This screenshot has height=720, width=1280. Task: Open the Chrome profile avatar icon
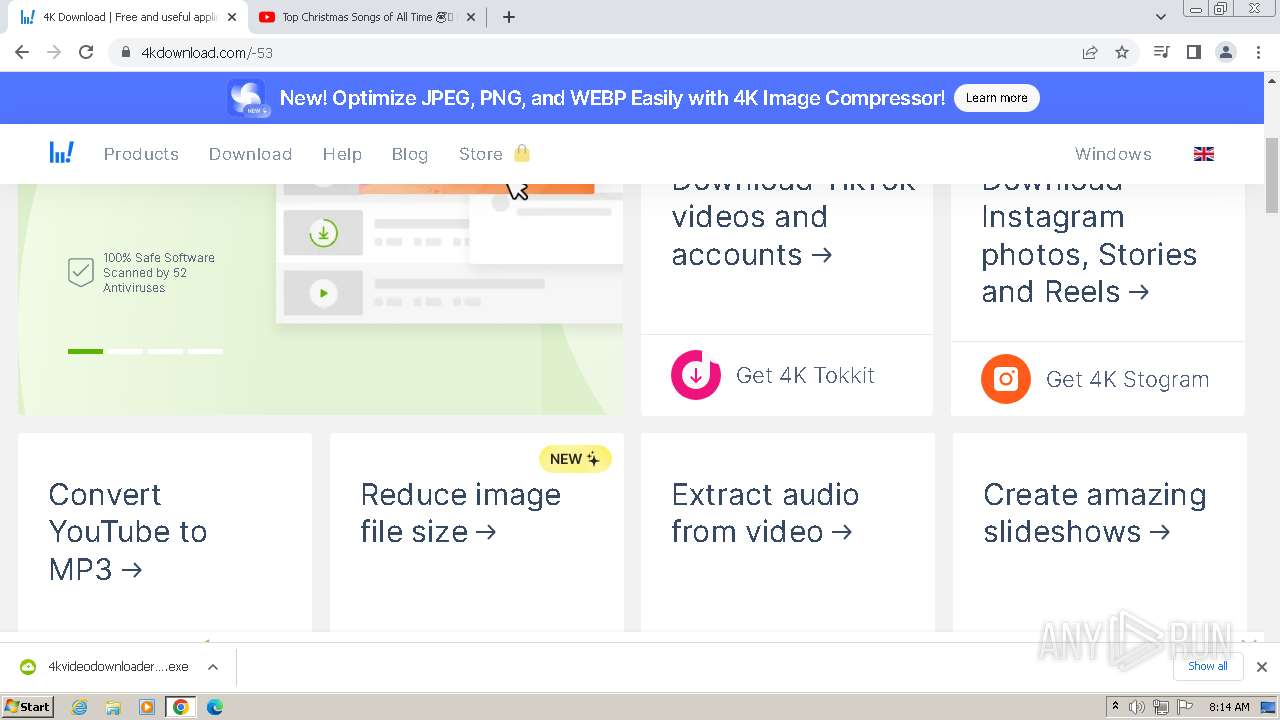point(1226,52)
